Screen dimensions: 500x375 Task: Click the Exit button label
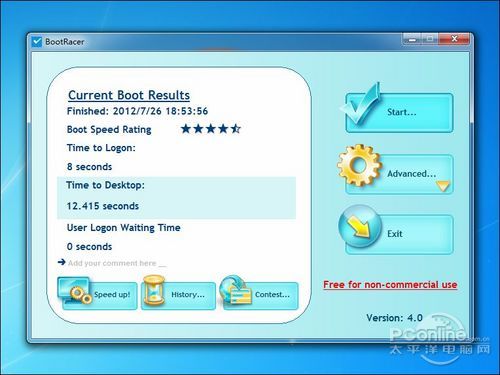point(395,234)
